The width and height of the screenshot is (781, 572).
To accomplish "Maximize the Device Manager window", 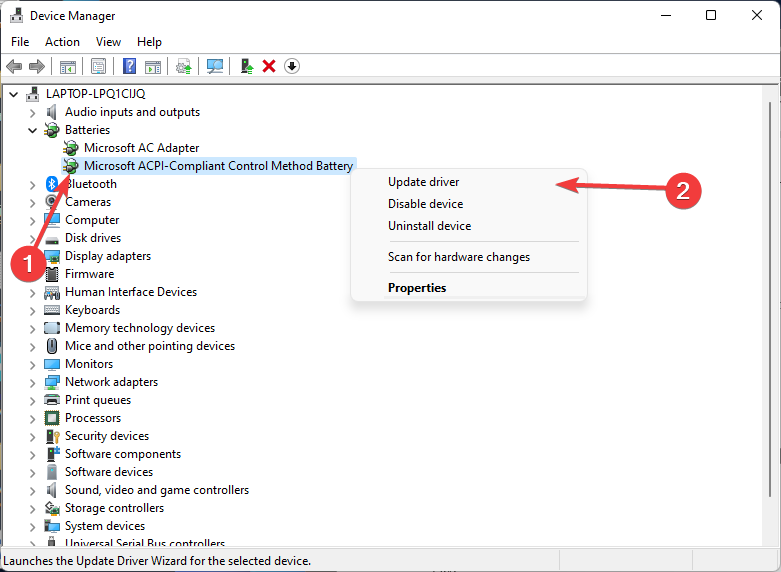I will pos(711,15).
